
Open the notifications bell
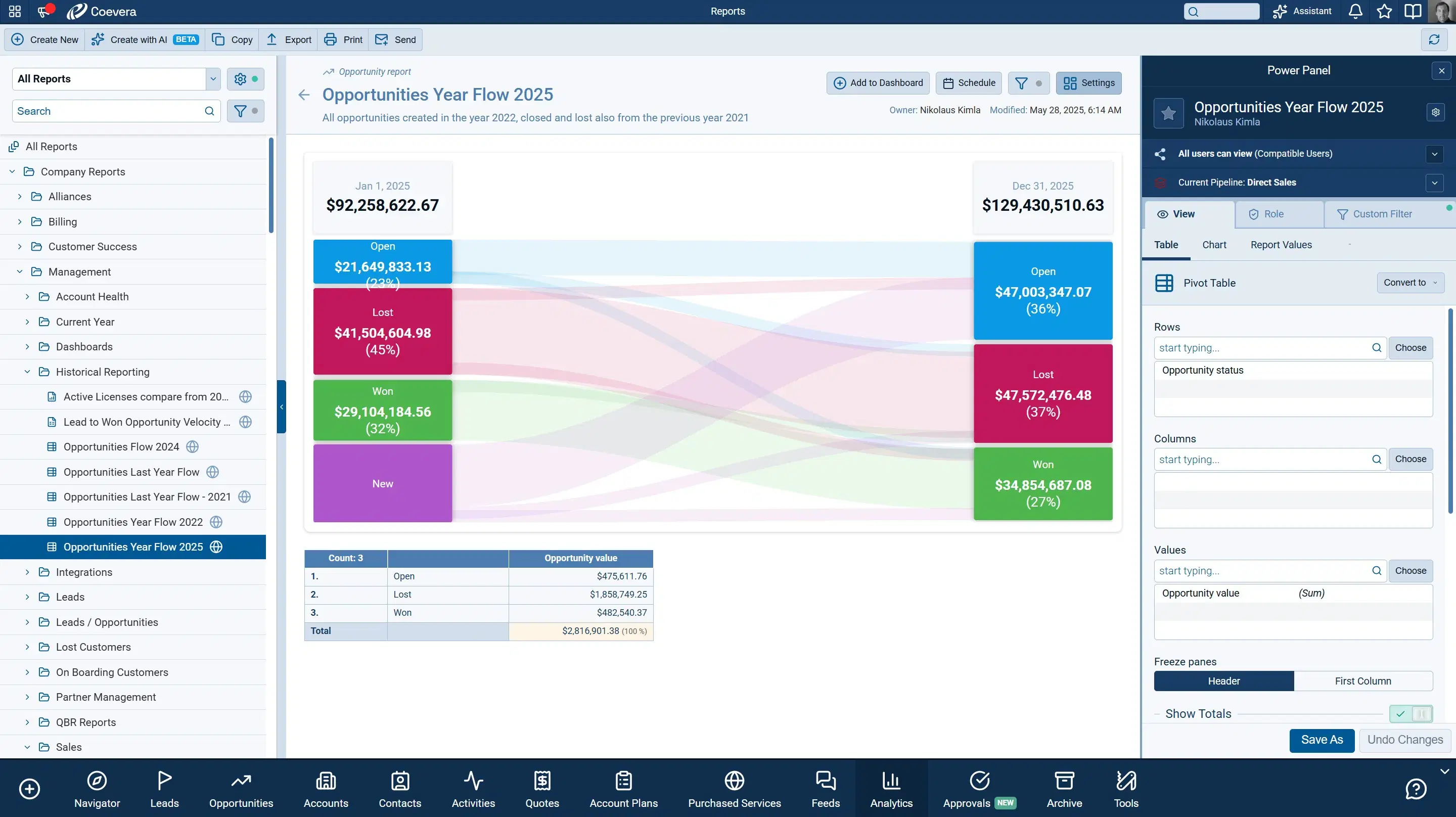pyautogui.click(x=1355, y=11)
